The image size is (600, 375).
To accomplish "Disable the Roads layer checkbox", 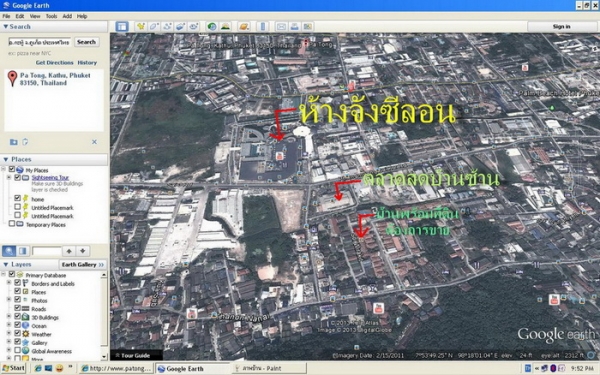I will pos(17,308).
